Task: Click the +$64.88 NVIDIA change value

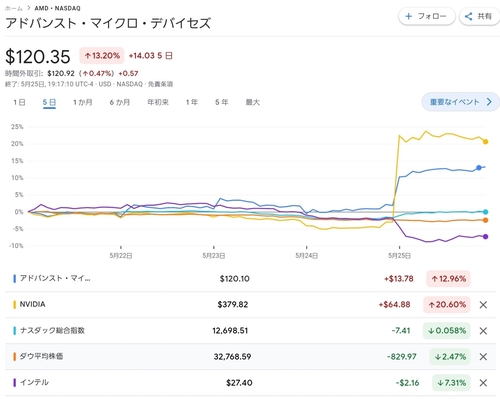Action: [x=394, y=305]
